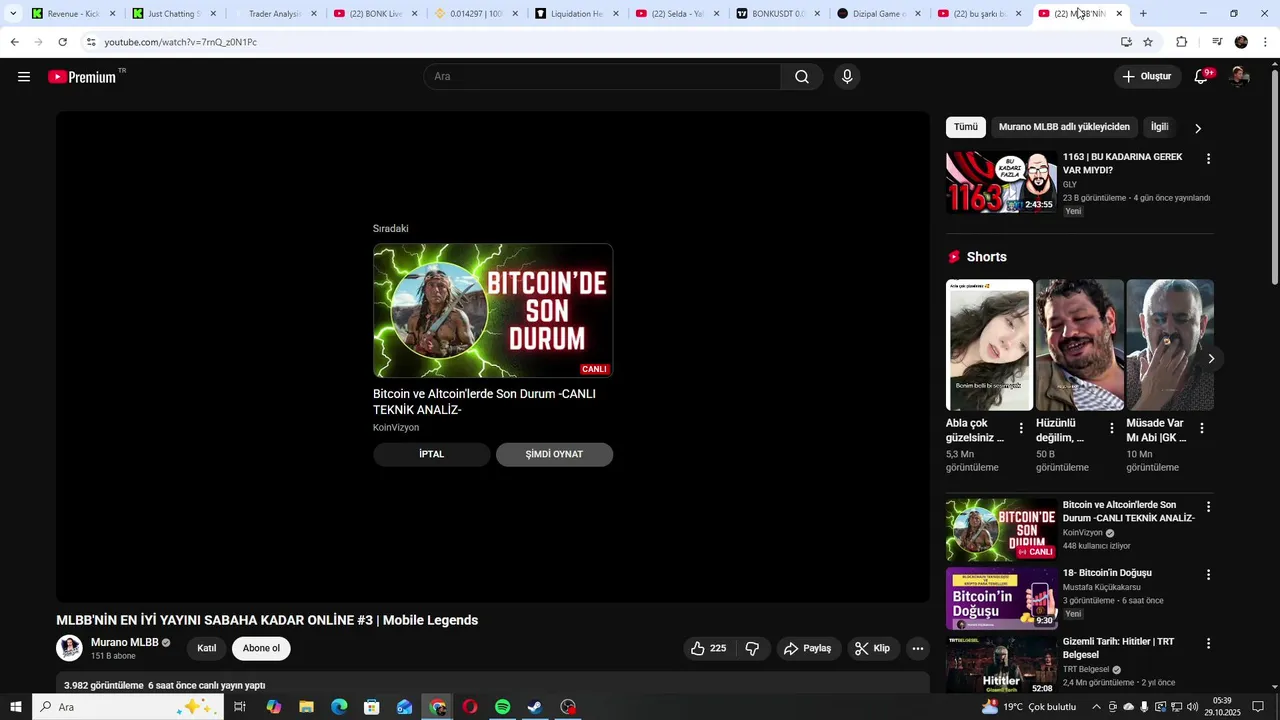Switch to the 'Liquidation He' browser tab

point(576,14)
